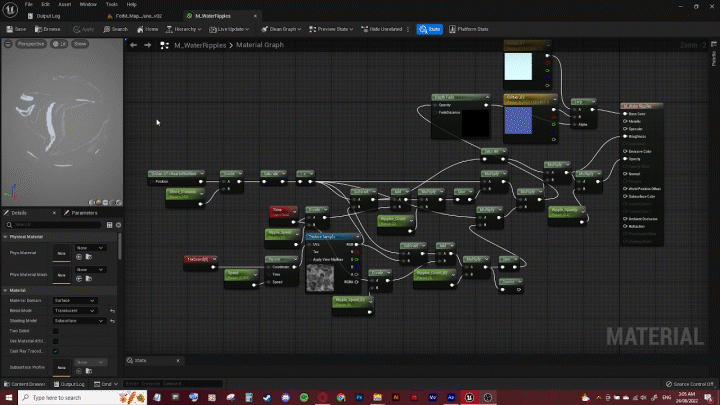Toggle Two Sided checkbox
The image size is (720, 405).
pyautogui.click(x=56, y=331)
